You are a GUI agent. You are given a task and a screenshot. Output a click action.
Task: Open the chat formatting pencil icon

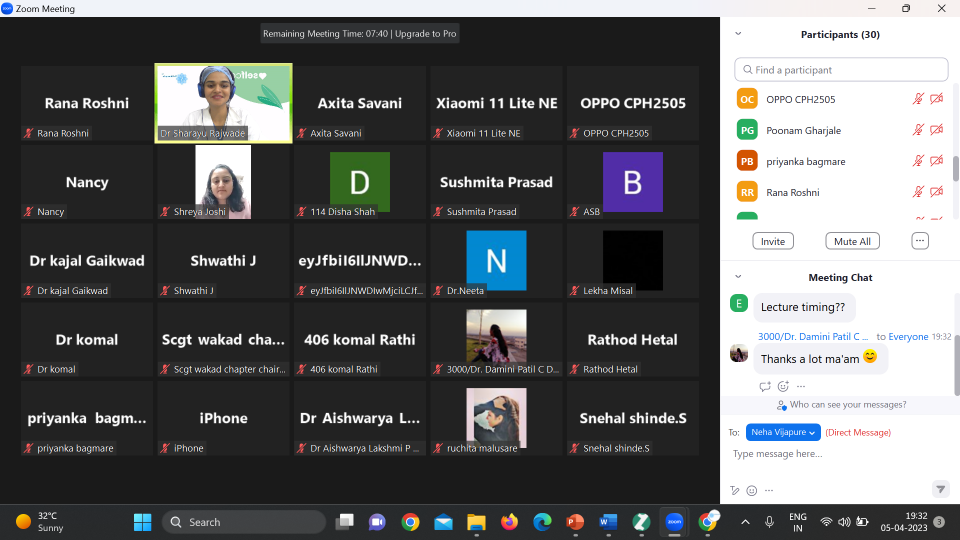point(735,490)
